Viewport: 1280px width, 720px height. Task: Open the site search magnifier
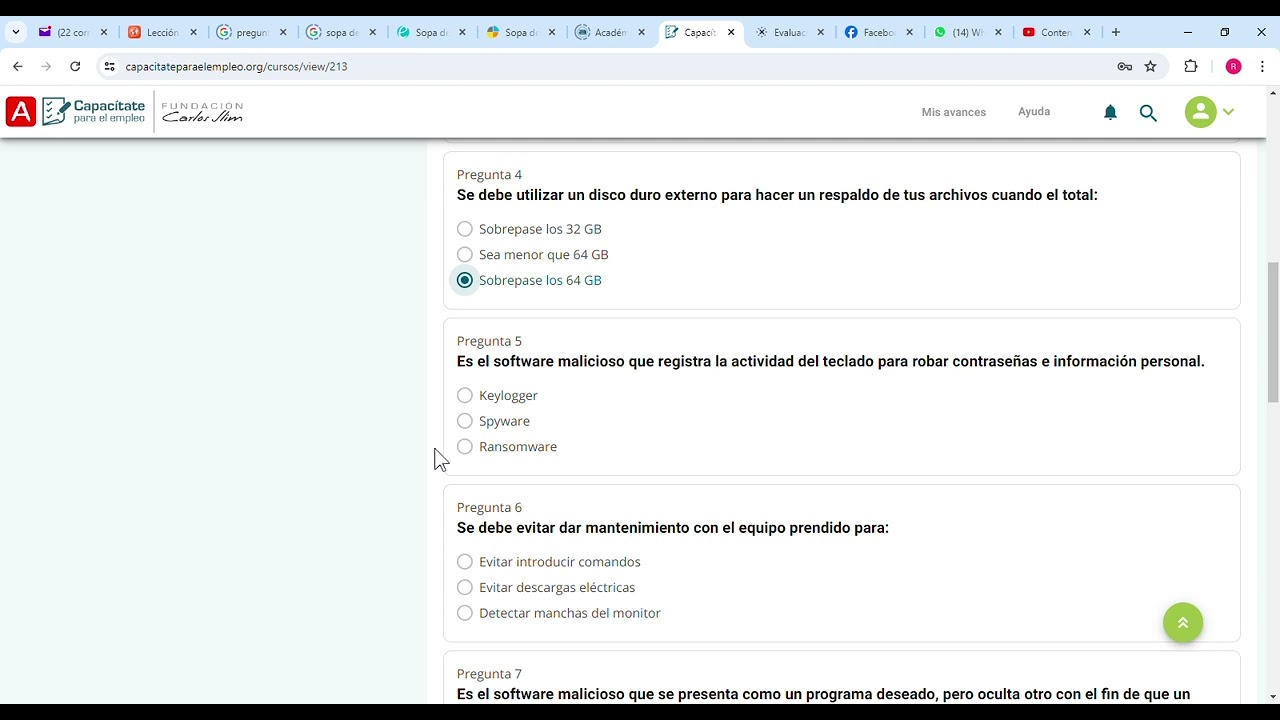1148,113
